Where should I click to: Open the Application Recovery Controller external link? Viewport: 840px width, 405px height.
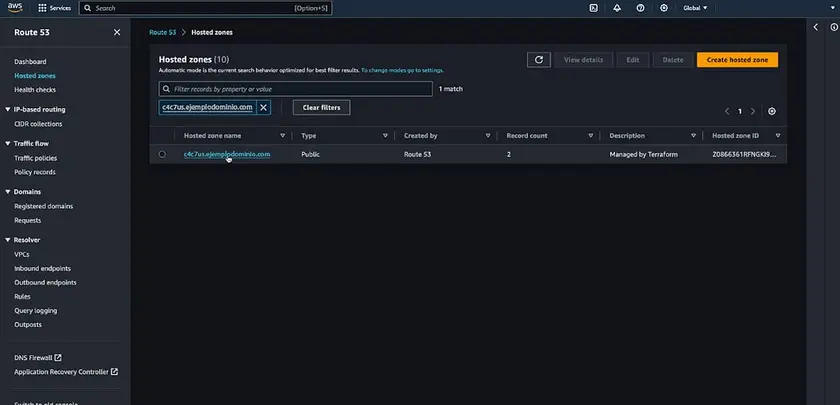pyautogui.click(x=66, y=371)
